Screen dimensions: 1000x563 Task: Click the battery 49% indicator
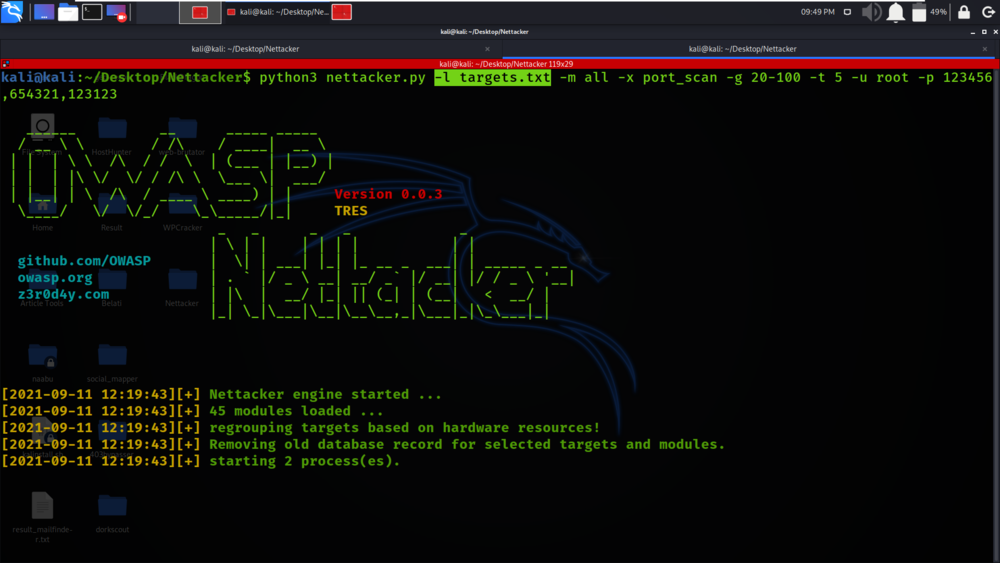point(929,11)
